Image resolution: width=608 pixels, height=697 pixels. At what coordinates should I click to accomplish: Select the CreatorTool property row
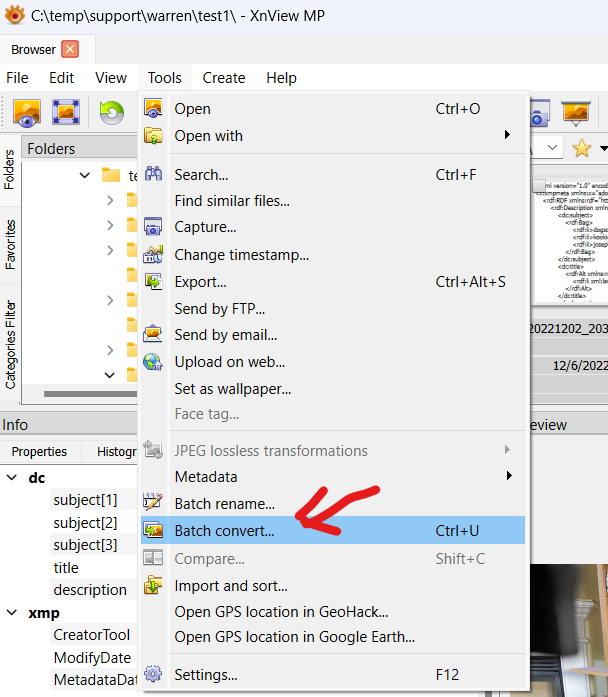(92, 635)
